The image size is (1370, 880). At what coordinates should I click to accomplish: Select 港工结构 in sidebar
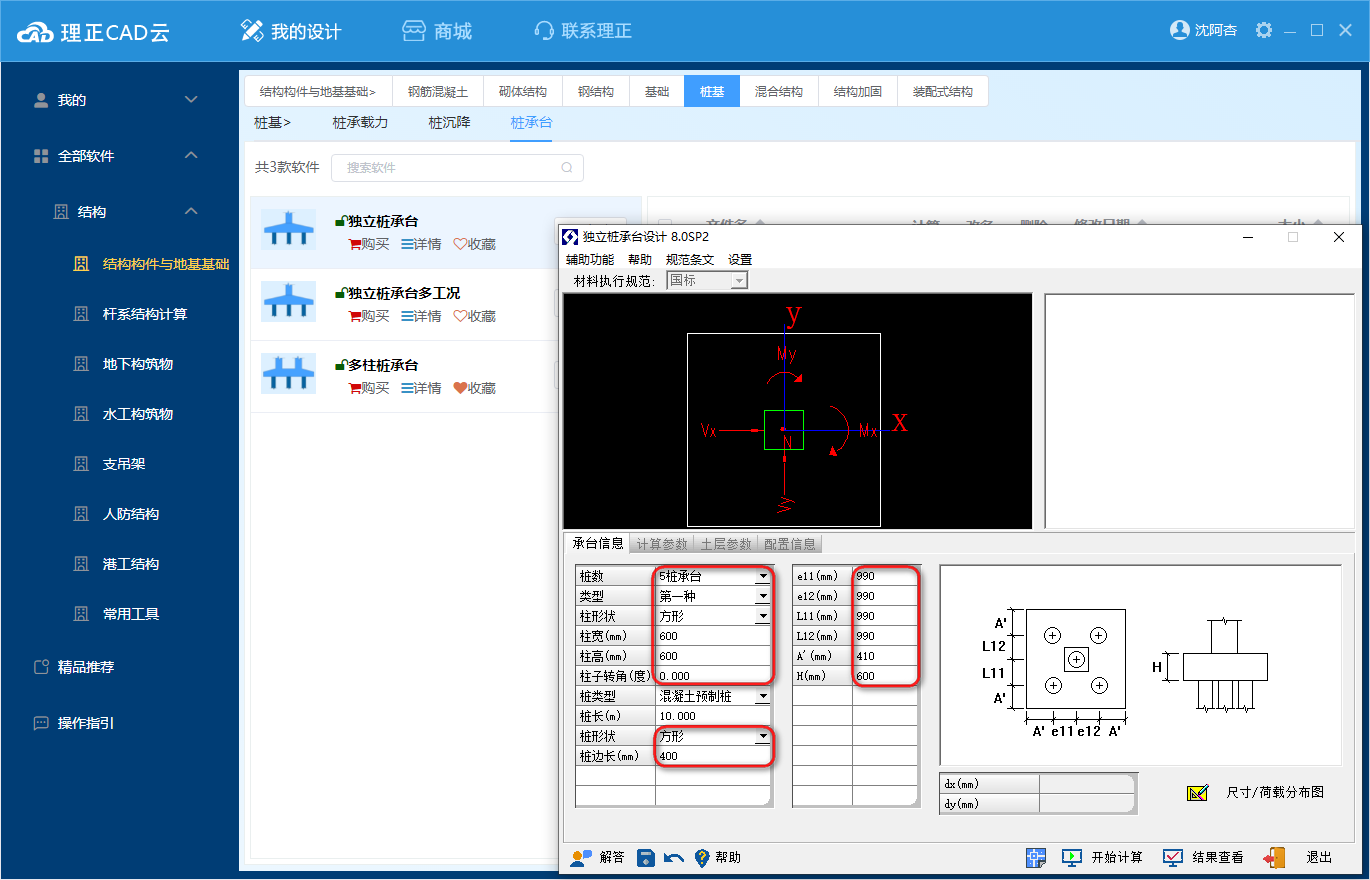[x=131, y=564]
